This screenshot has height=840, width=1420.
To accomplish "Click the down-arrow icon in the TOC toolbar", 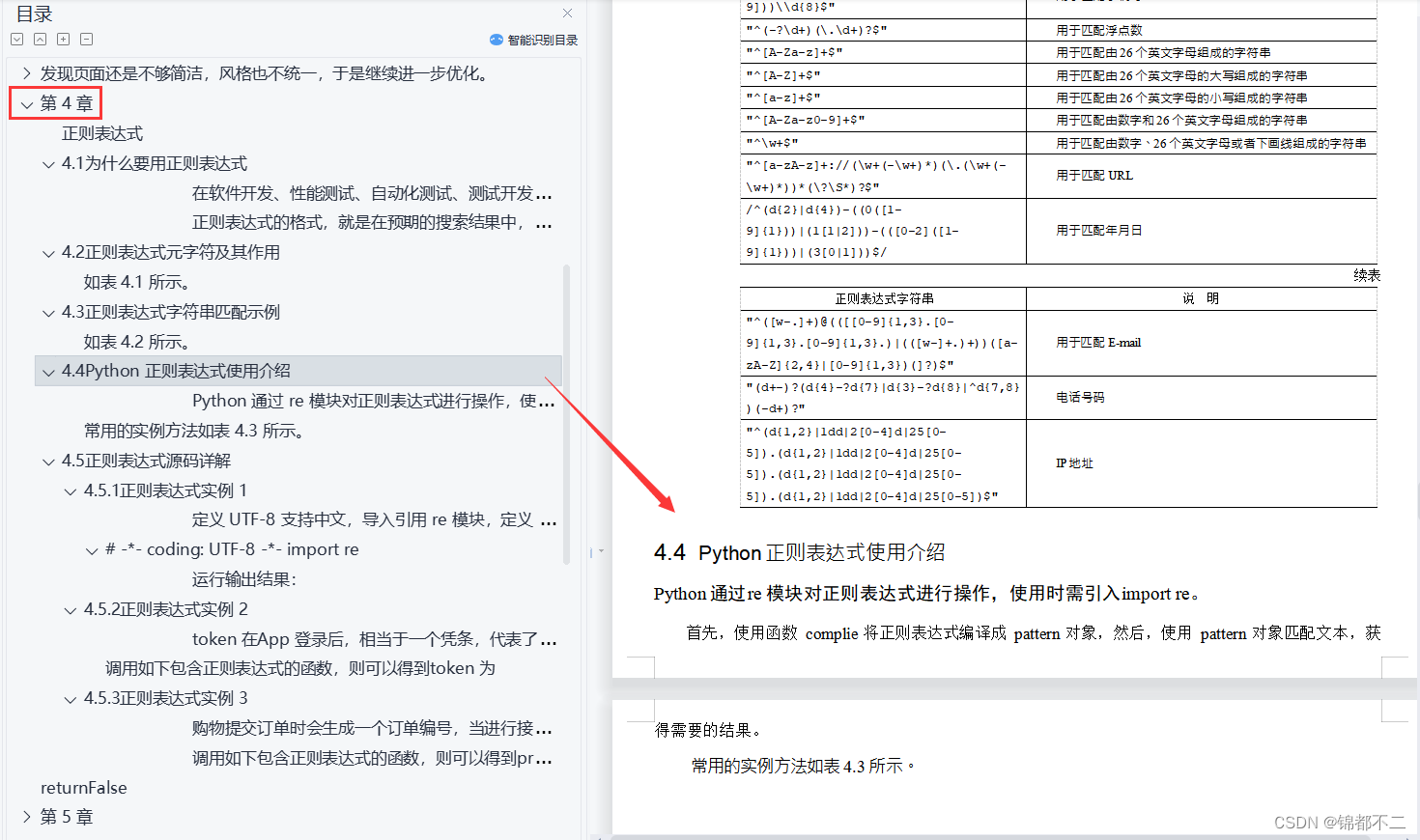I will 16,39.
